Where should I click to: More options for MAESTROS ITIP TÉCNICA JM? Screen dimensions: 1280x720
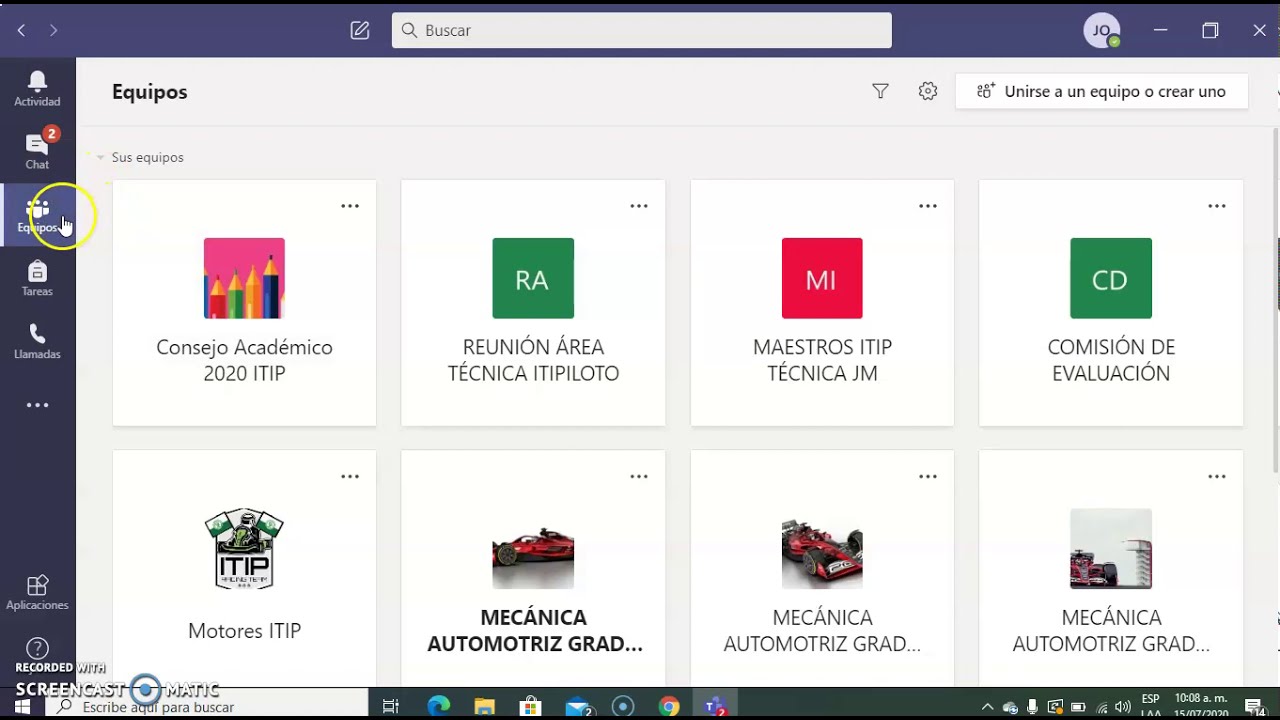(928, 206)
